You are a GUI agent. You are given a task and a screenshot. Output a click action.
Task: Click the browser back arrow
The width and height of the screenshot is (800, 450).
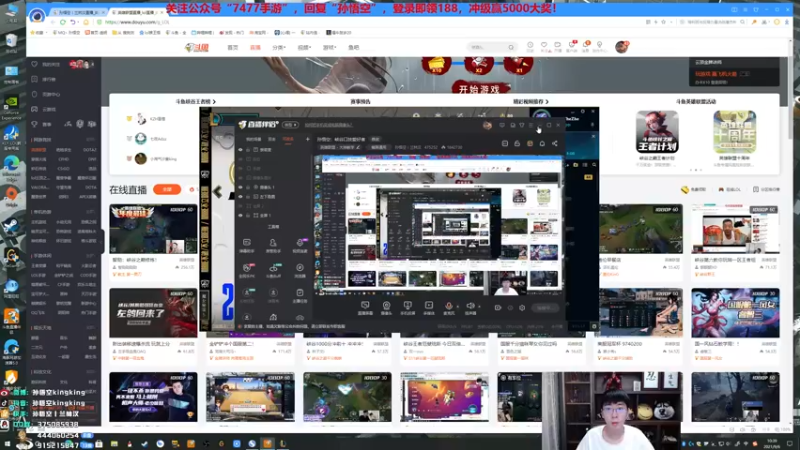53,22
